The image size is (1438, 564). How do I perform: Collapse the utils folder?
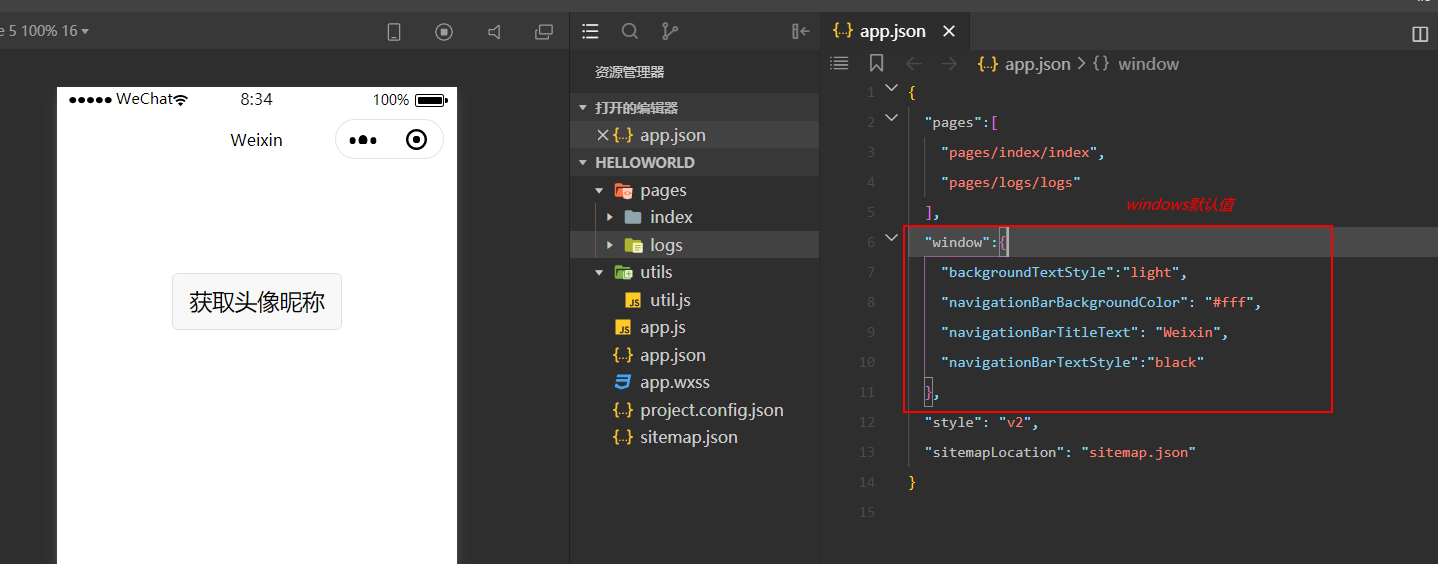tap(599, 272)
